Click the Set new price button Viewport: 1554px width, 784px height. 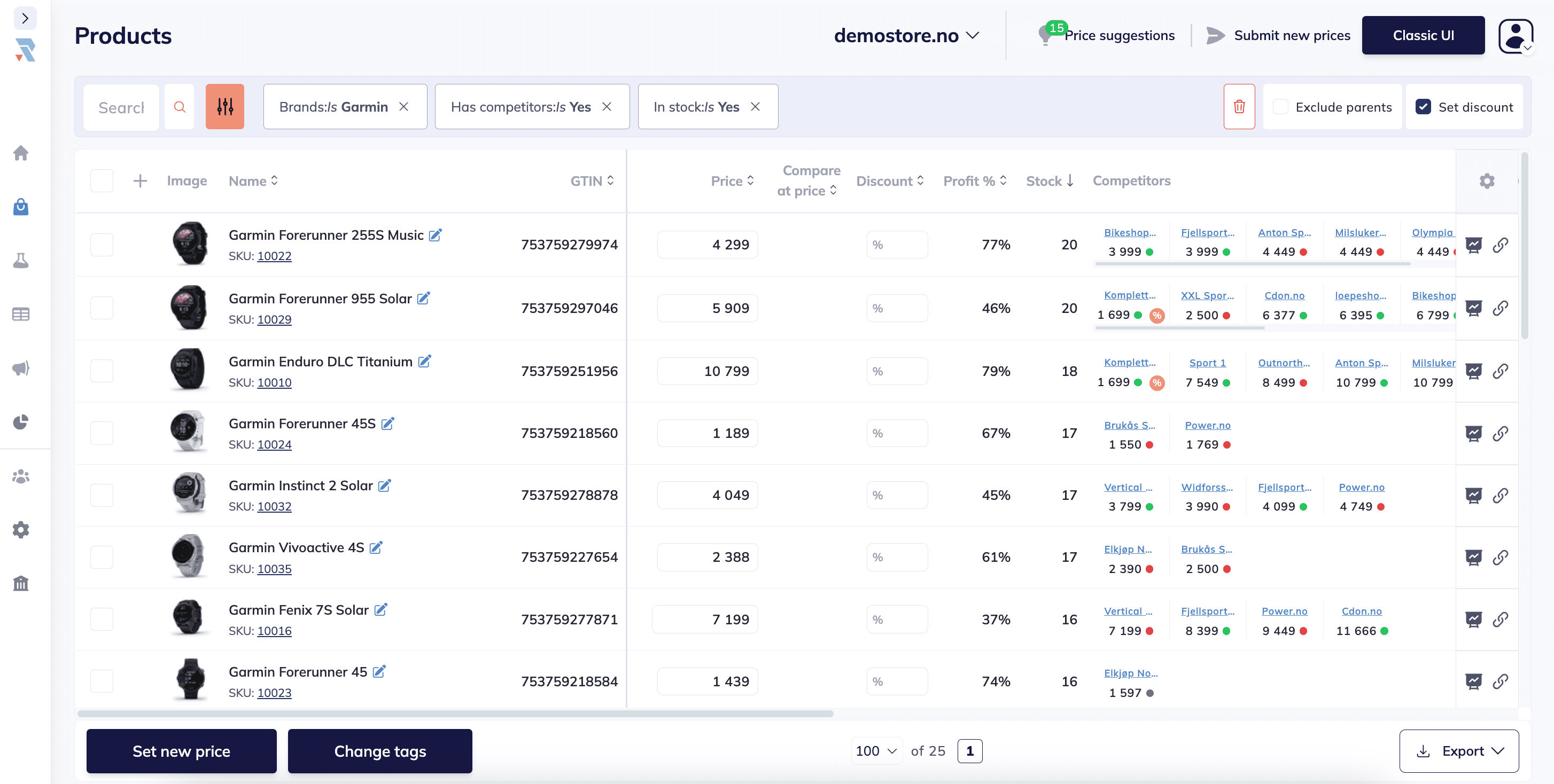pos(181,751)
